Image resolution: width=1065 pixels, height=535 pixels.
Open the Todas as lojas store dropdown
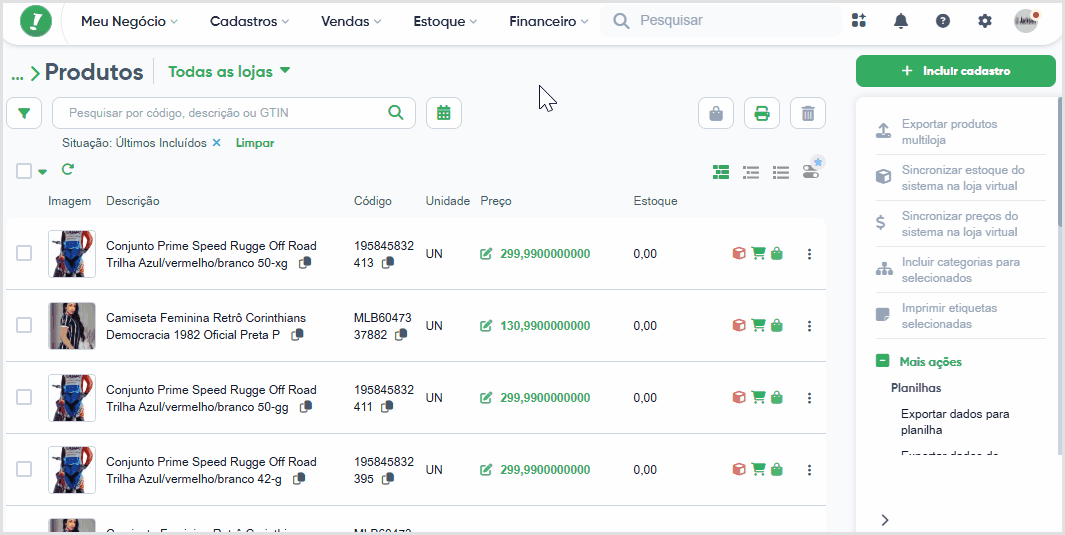[x=230, y=71]
